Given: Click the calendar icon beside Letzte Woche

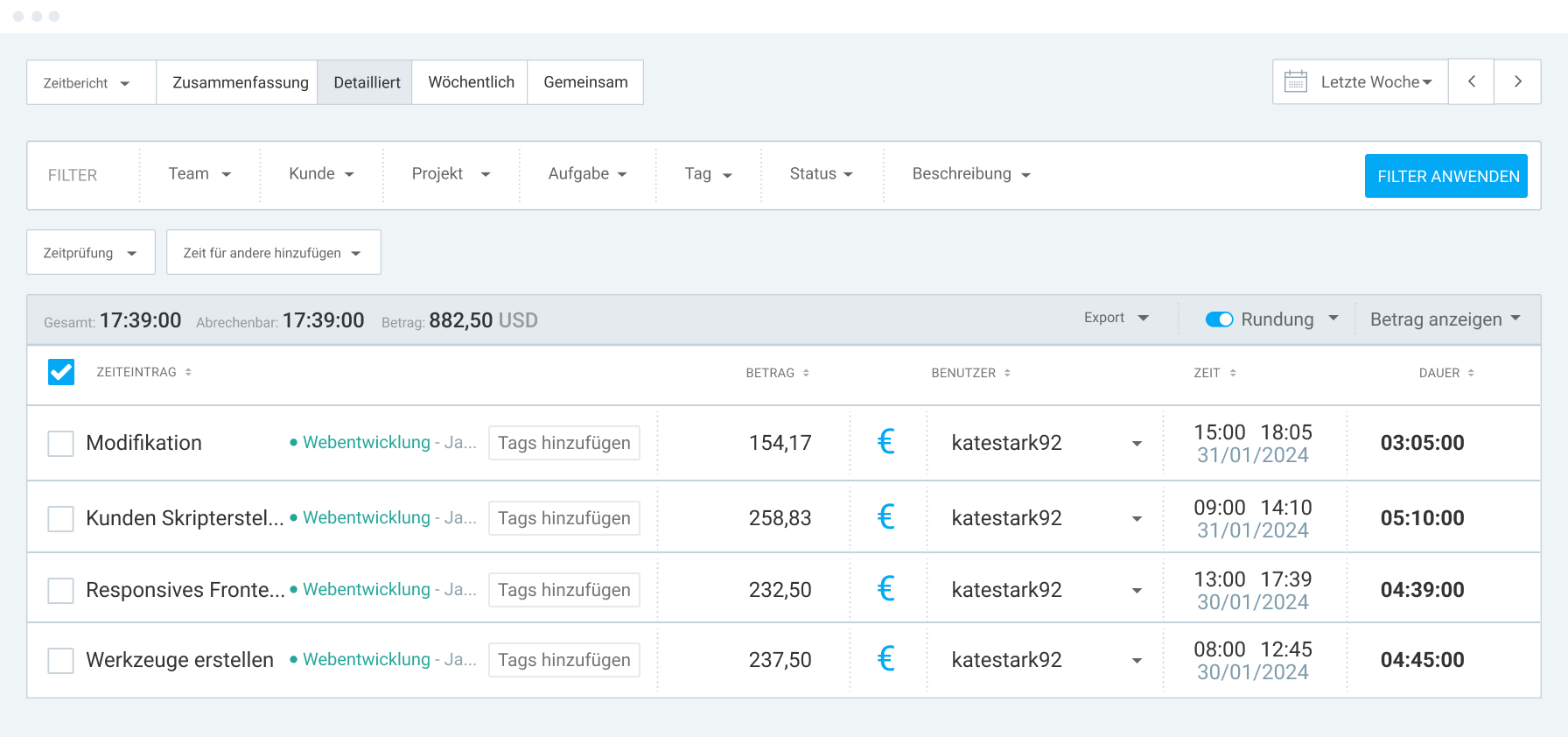Looking at the screenshot, I should coord(1295,81).
